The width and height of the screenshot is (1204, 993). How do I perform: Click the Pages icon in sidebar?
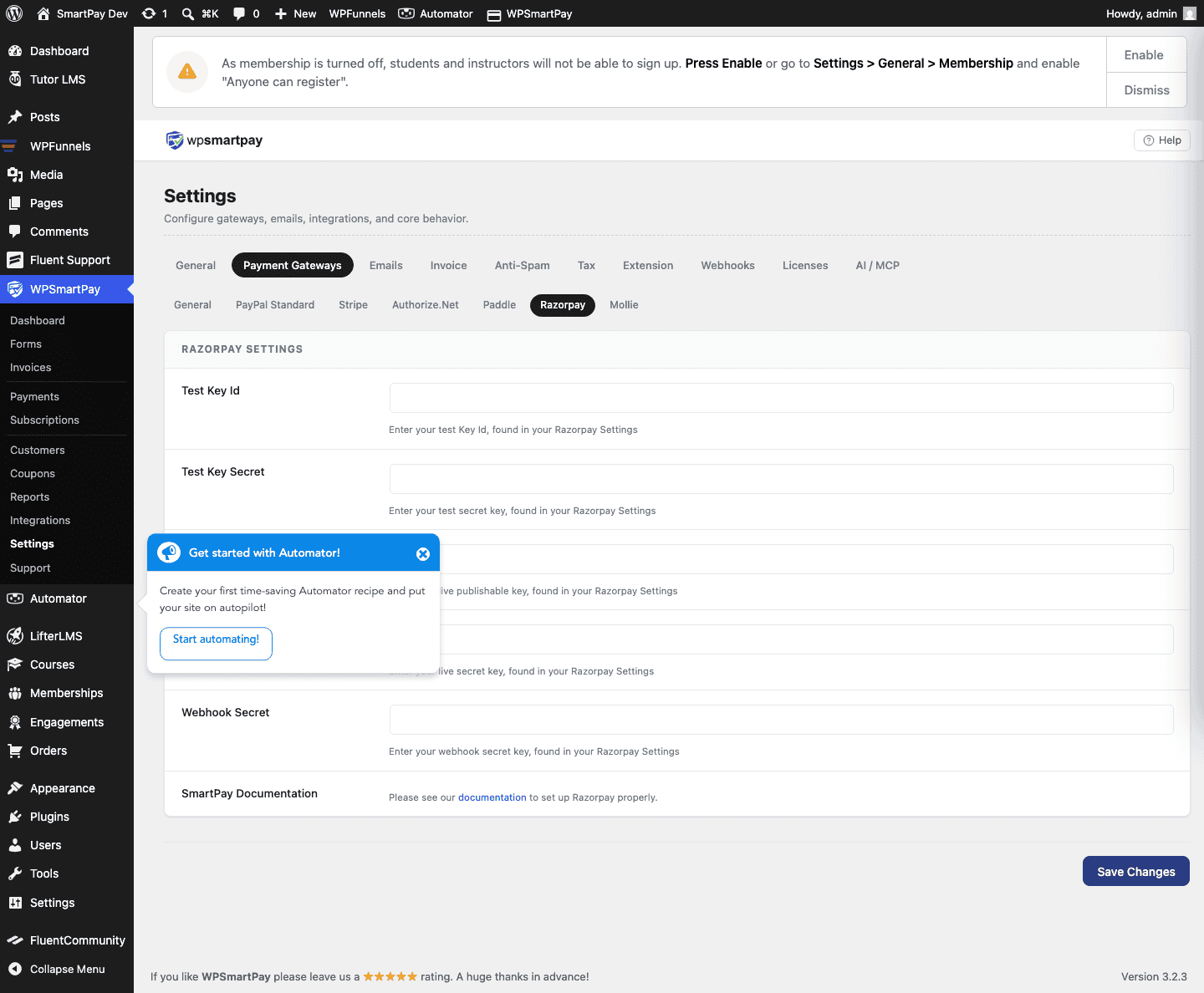pos(15,203)
